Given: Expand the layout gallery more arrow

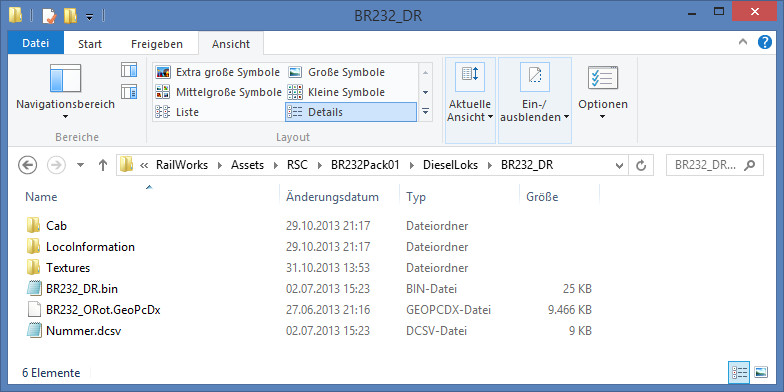Looking at the screenshot, I should coord(426,112).
